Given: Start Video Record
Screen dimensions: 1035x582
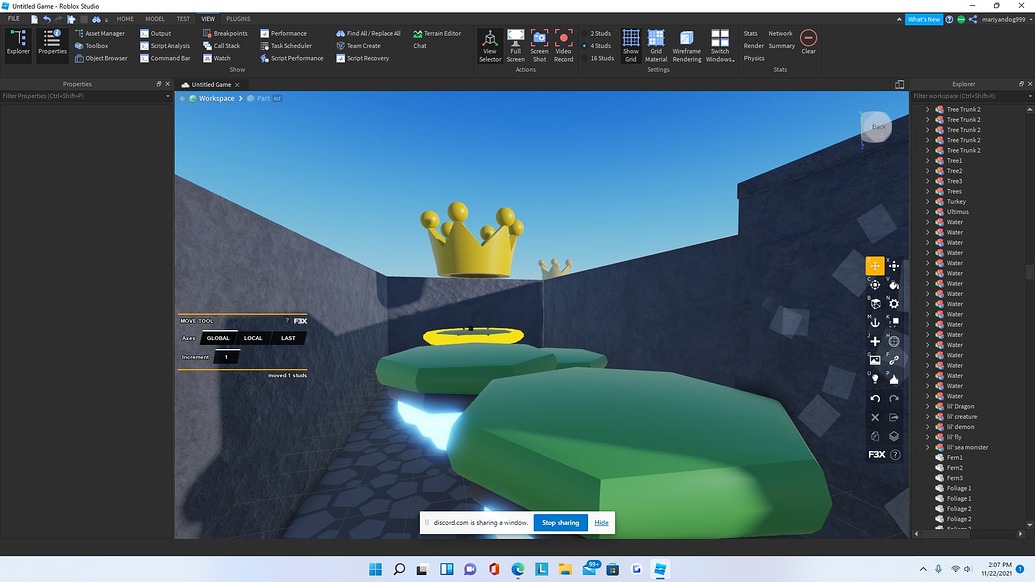Looking at the screenshot, I should (x=563, y=44).
